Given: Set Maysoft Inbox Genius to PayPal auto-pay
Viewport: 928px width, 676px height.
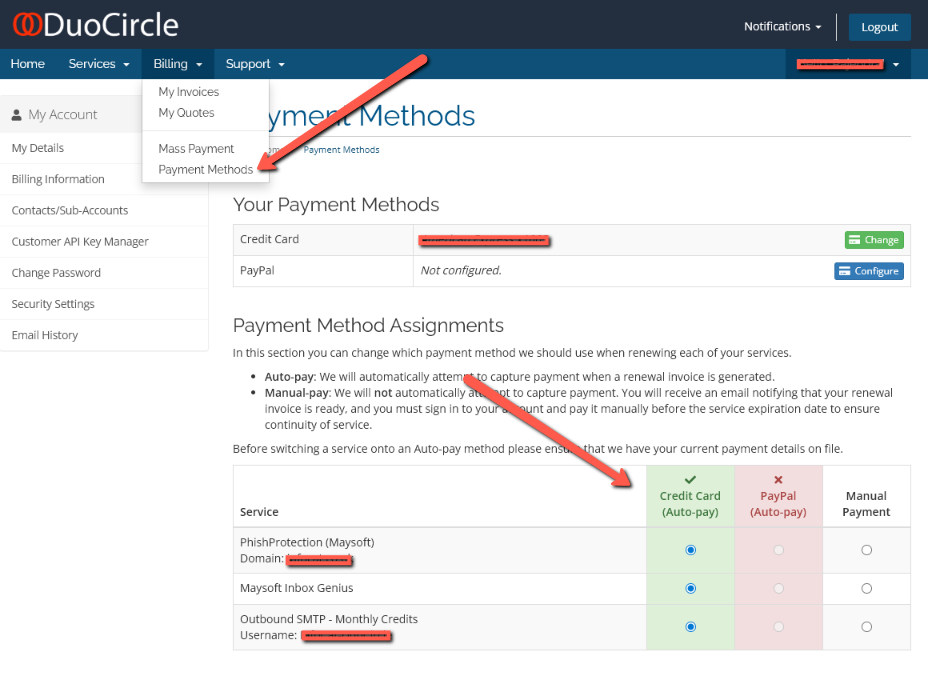Looking at the screenshot, I should (x=778, y=588).
